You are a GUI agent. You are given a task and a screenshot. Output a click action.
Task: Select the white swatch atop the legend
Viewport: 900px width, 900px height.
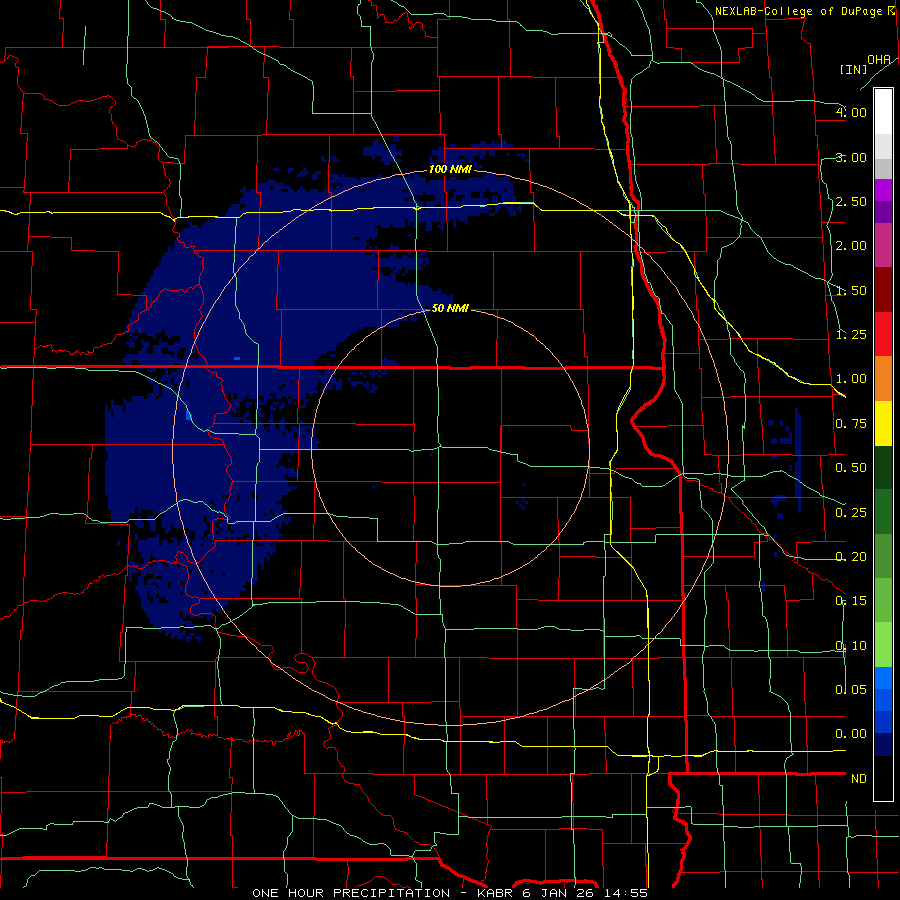pos(883,112)
